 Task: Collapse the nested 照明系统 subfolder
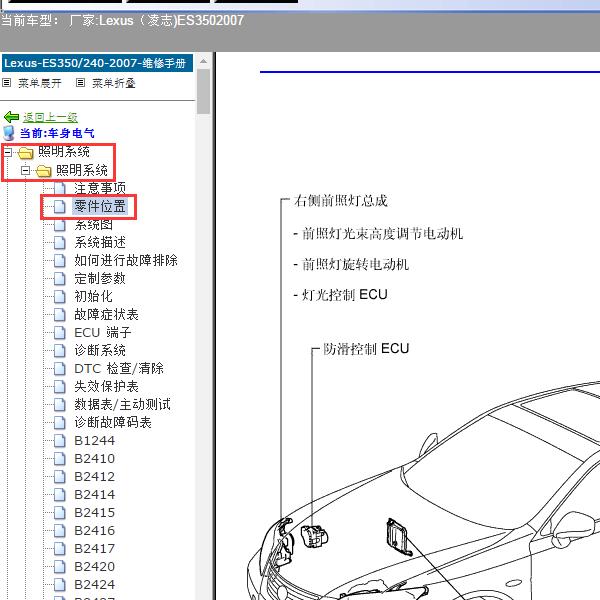tap(26, 170)
